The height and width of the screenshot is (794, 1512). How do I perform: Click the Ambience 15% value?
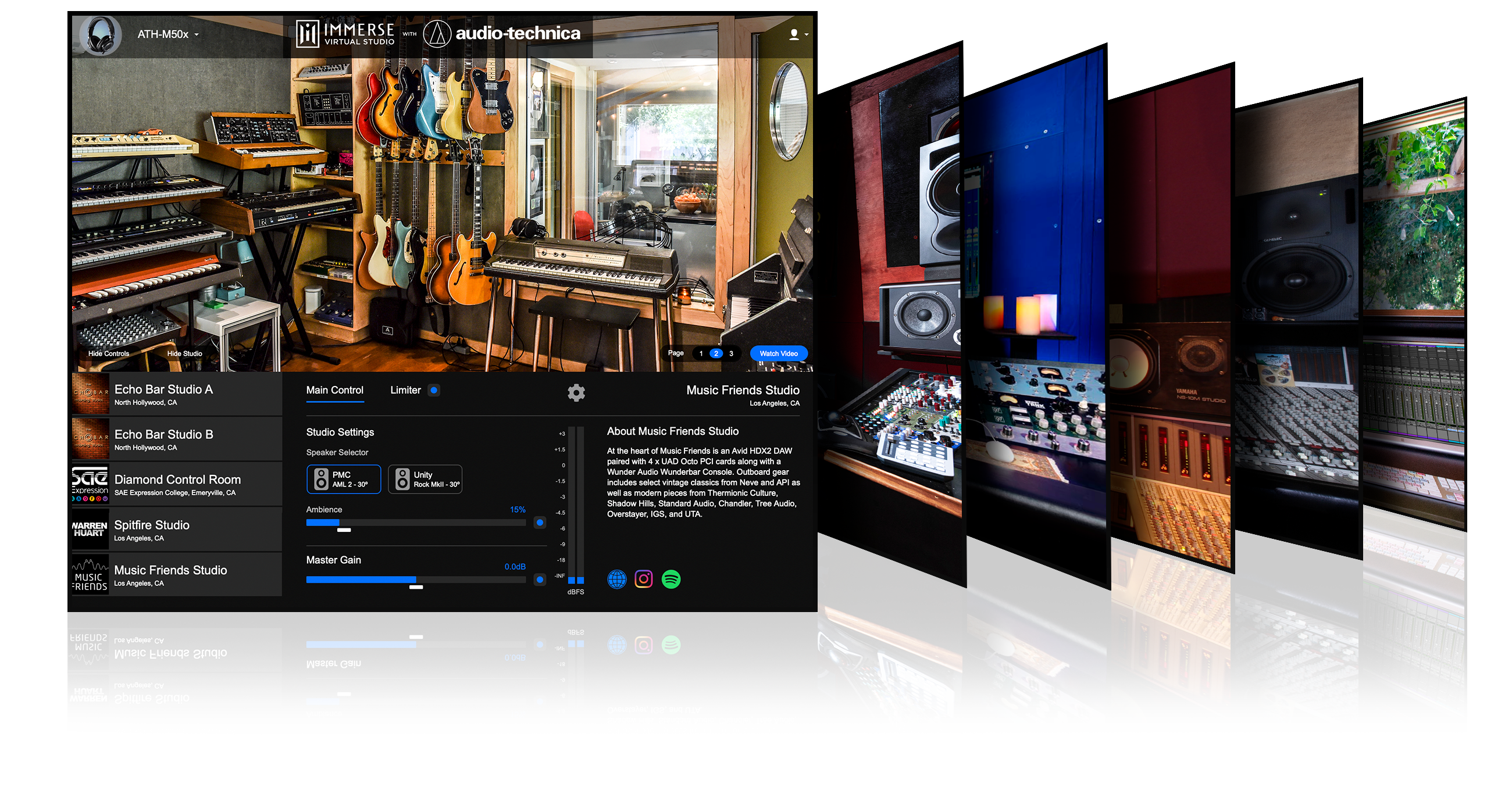(x=517, y=510)
